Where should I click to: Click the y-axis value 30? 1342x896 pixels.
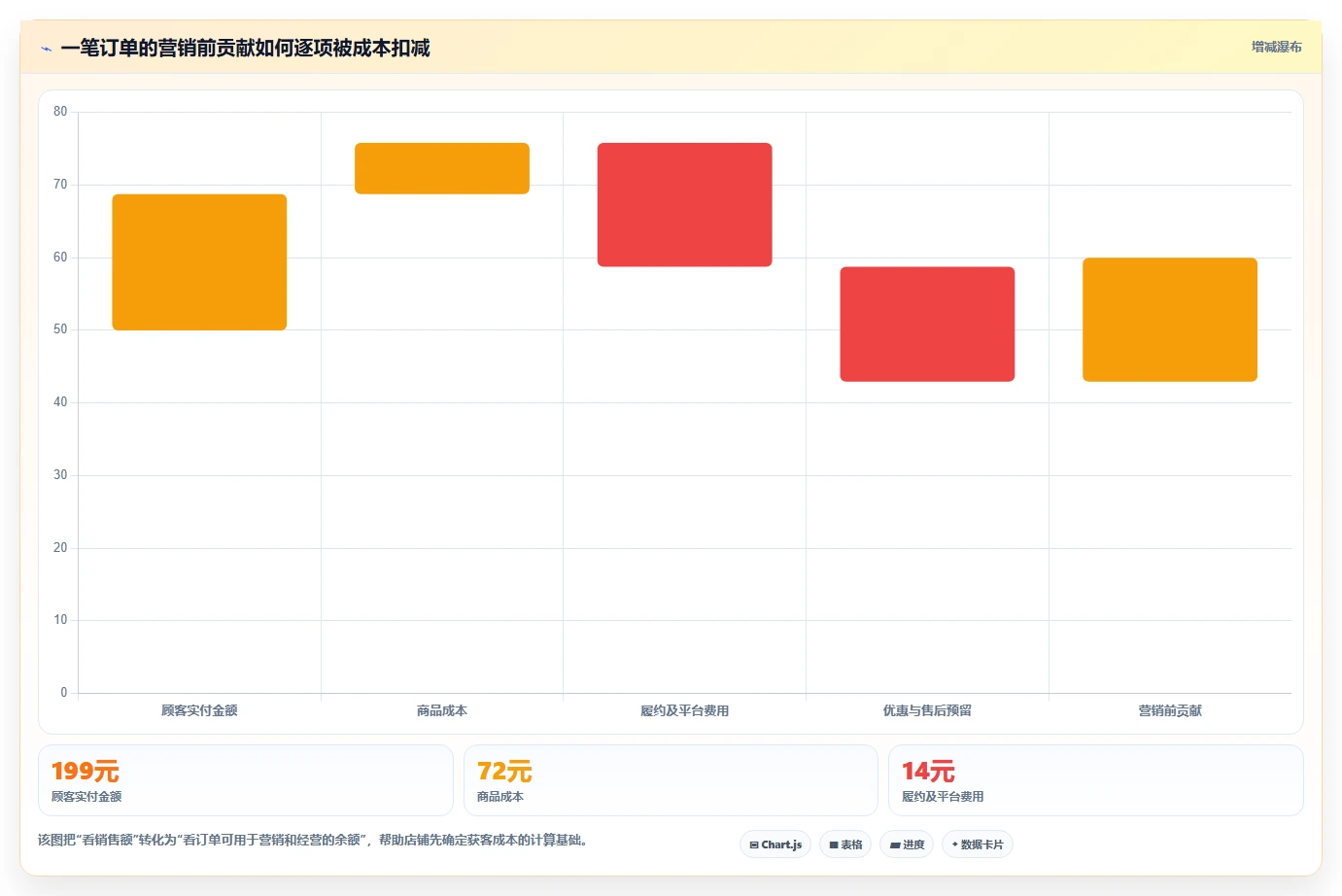pos(60,475)
